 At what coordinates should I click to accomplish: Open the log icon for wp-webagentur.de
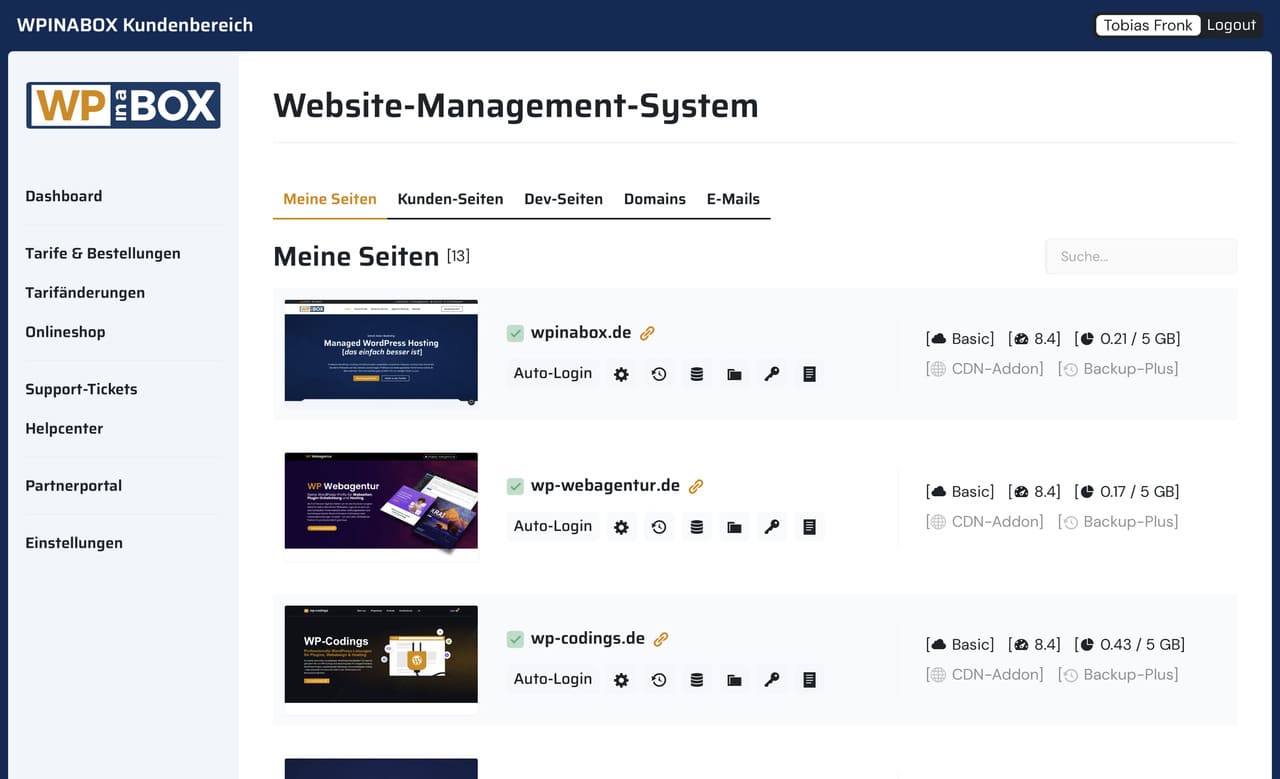[x=809, y=526]
